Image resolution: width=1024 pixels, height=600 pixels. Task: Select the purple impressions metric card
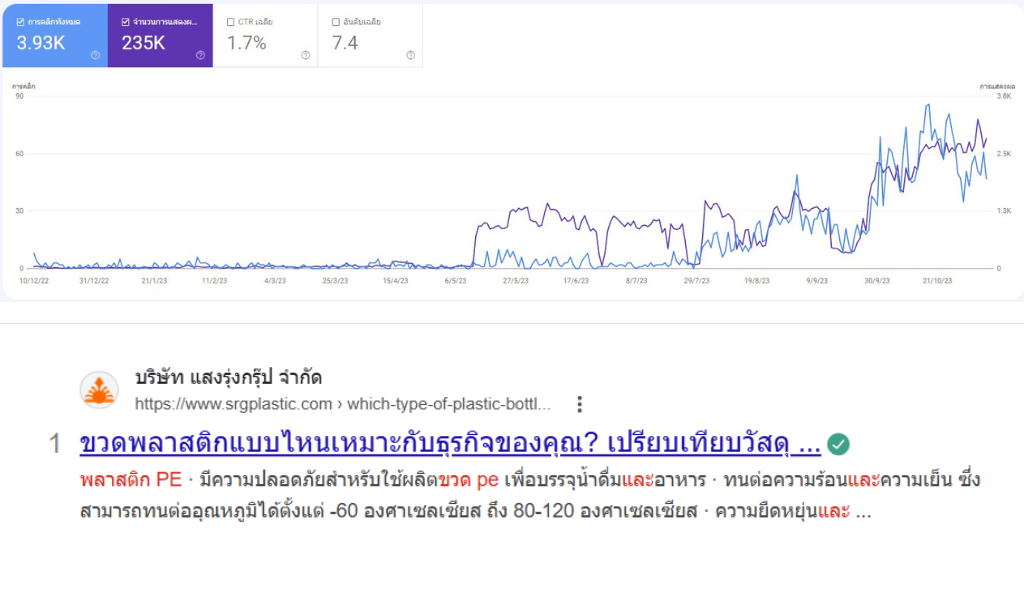[x=160, y=35]
